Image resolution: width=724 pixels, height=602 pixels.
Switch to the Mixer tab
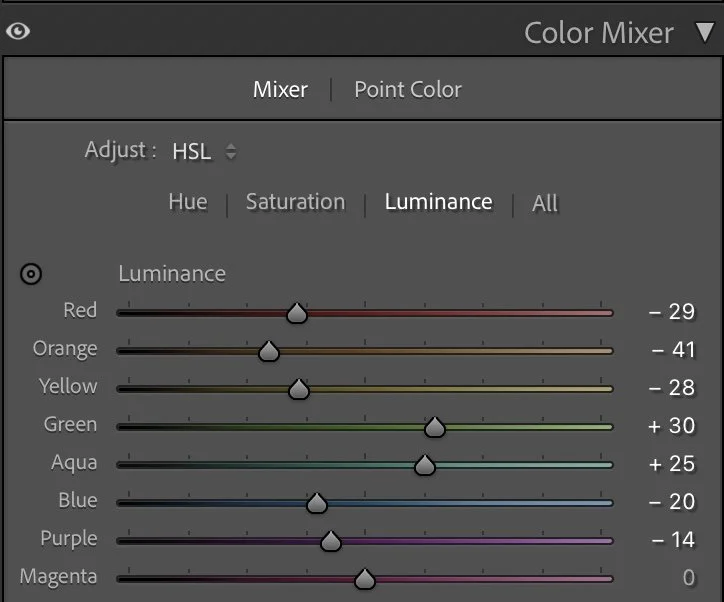280,90
